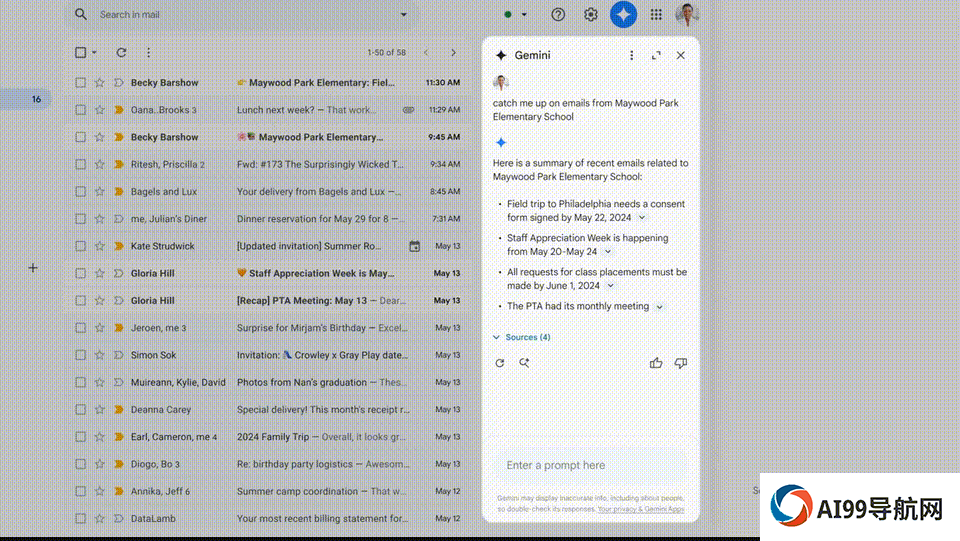
Task: Click the plus icon in left sidebar
Action: [x=33, y=268]
